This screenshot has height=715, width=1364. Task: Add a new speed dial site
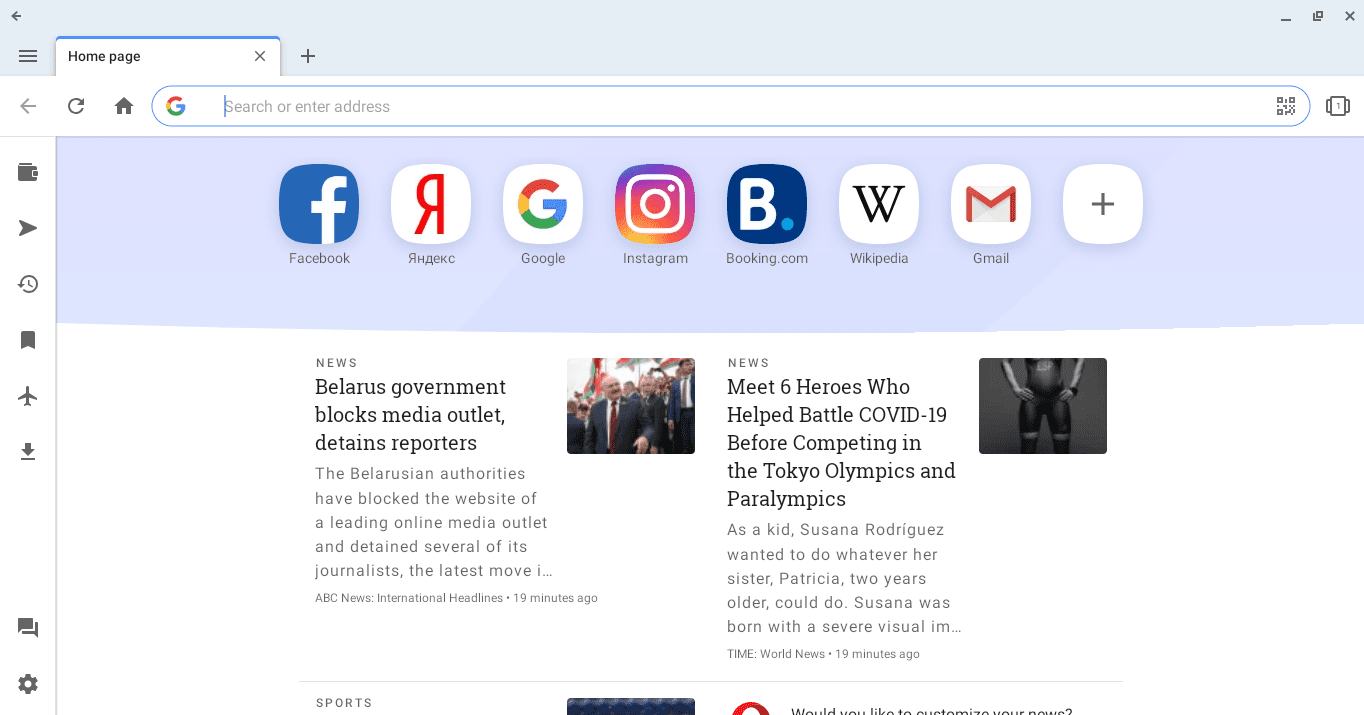point(1103,204)
